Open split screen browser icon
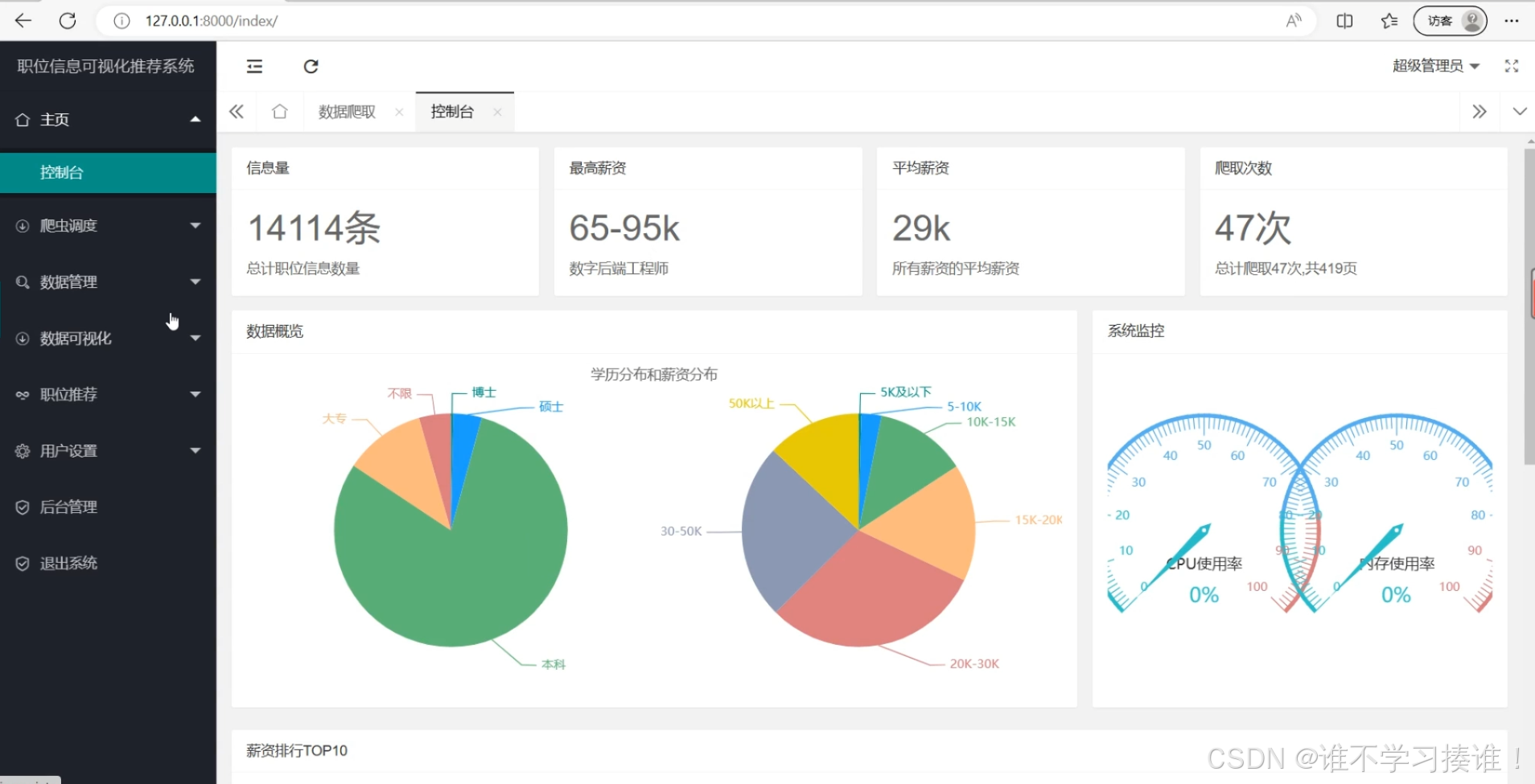This screenshot has height=784, width=1535. click(x=1344, y=21)
